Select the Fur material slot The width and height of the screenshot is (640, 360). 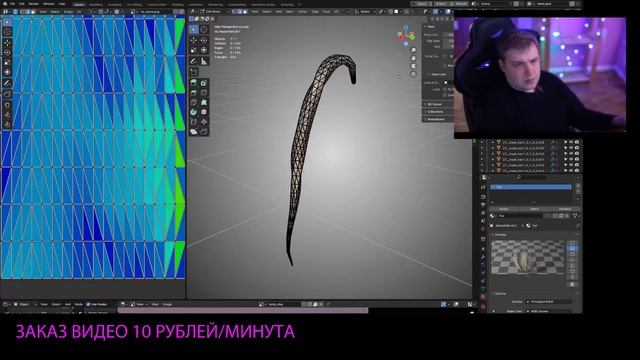pyautogui.click(x=531, y=187)
